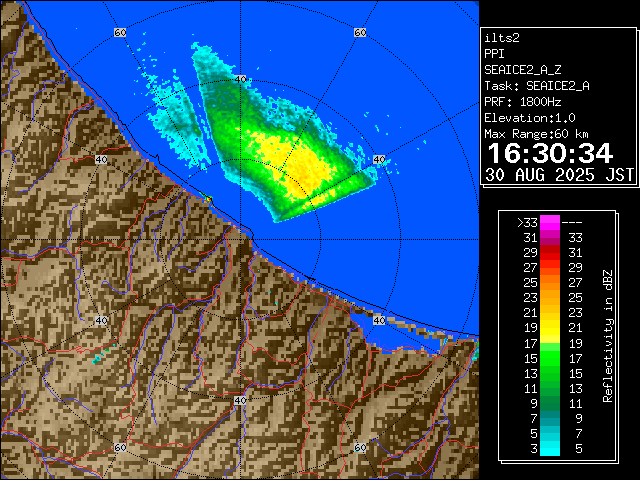640x480 pixels.
Task: Click the ilts2 radar site name
Action: coord(502,37)
